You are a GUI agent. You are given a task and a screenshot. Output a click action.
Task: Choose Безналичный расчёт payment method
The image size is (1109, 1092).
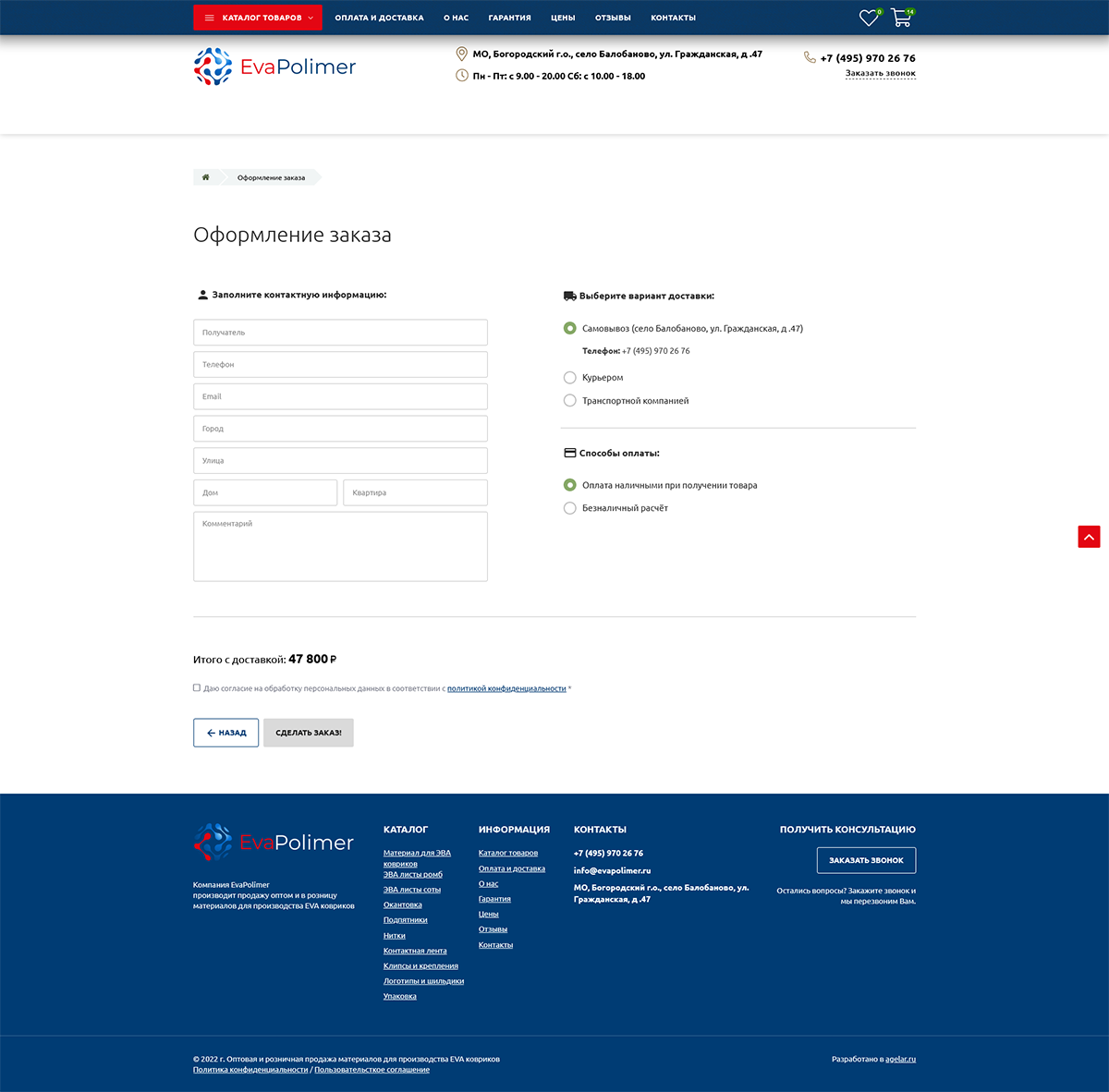(x=570, y=508)
